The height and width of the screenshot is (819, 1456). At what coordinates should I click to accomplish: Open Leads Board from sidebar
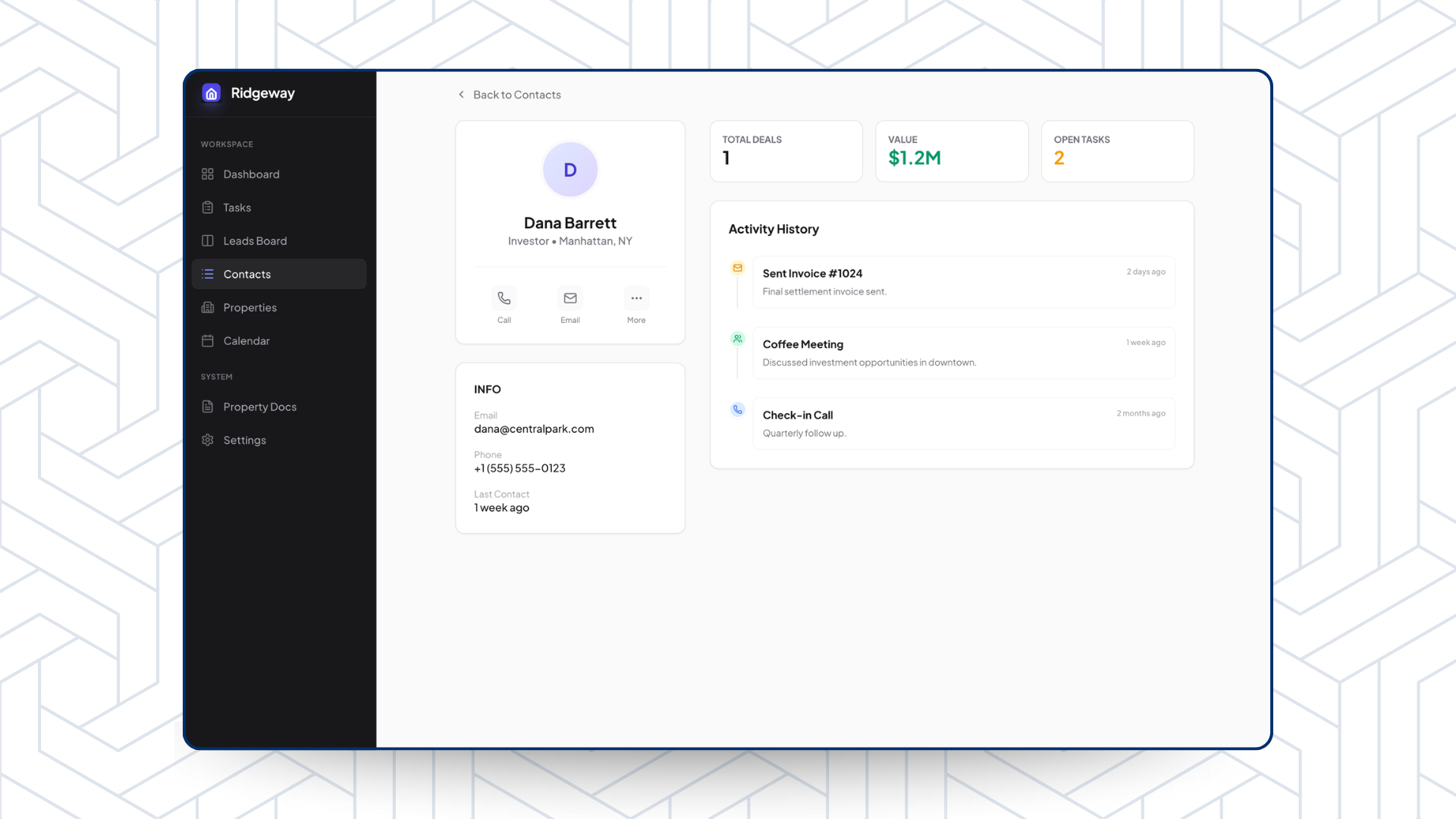pos(255,241)
